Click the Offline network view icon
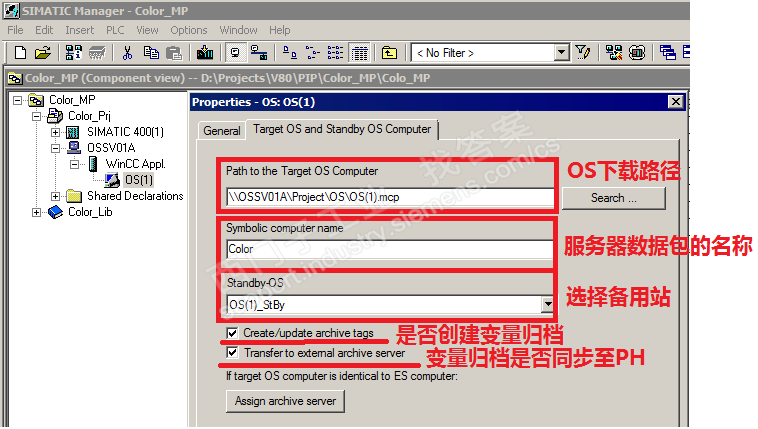Screen dimensions: 758x429 pos(259,52)
